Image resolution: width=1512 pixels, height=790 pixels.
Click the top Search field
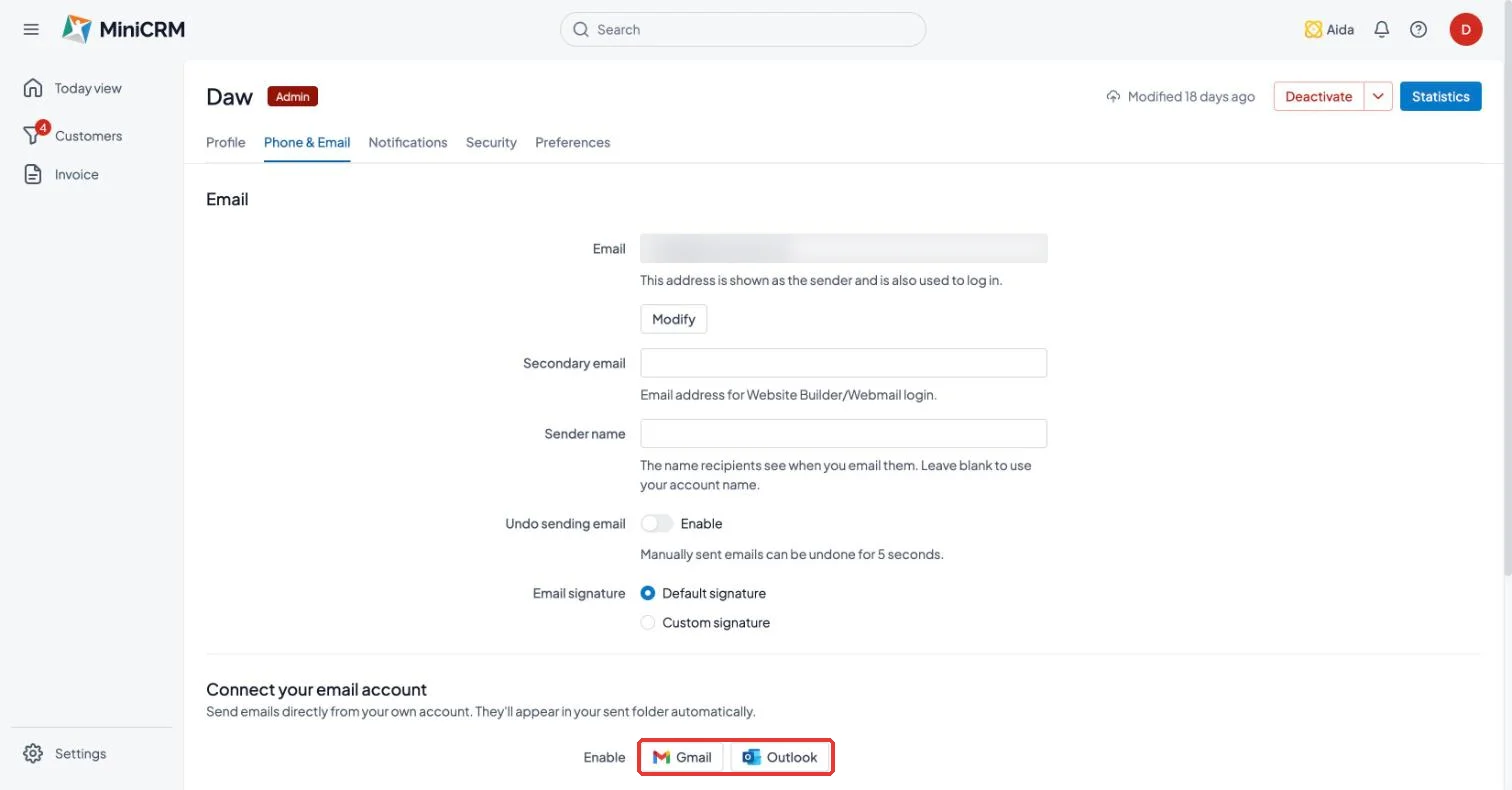click(743, 29)
